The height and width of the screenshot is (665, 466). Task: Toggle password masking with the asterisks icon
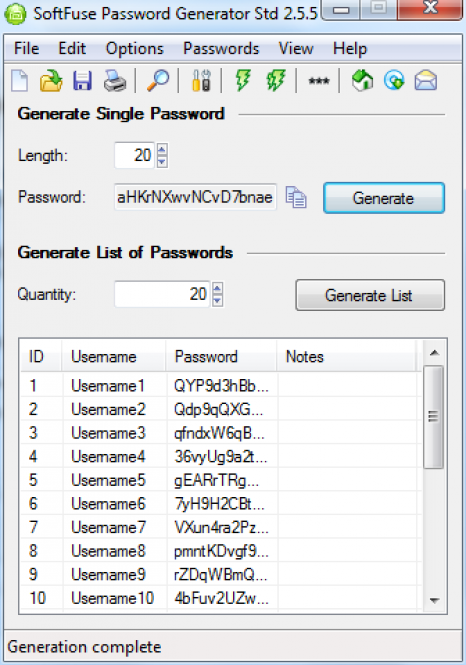click(318, 81)
